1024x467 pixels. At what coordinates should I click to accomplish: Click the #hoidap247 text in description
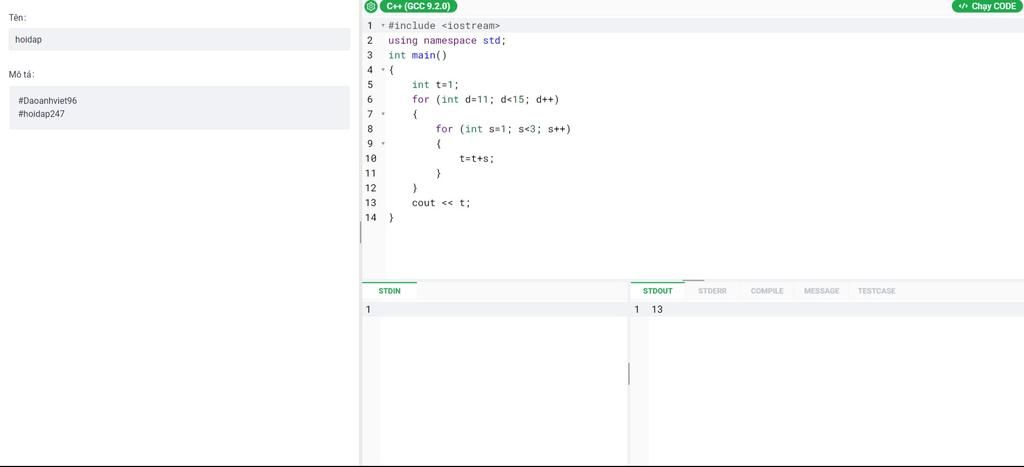pyautogui.click(x=41, y=114)
